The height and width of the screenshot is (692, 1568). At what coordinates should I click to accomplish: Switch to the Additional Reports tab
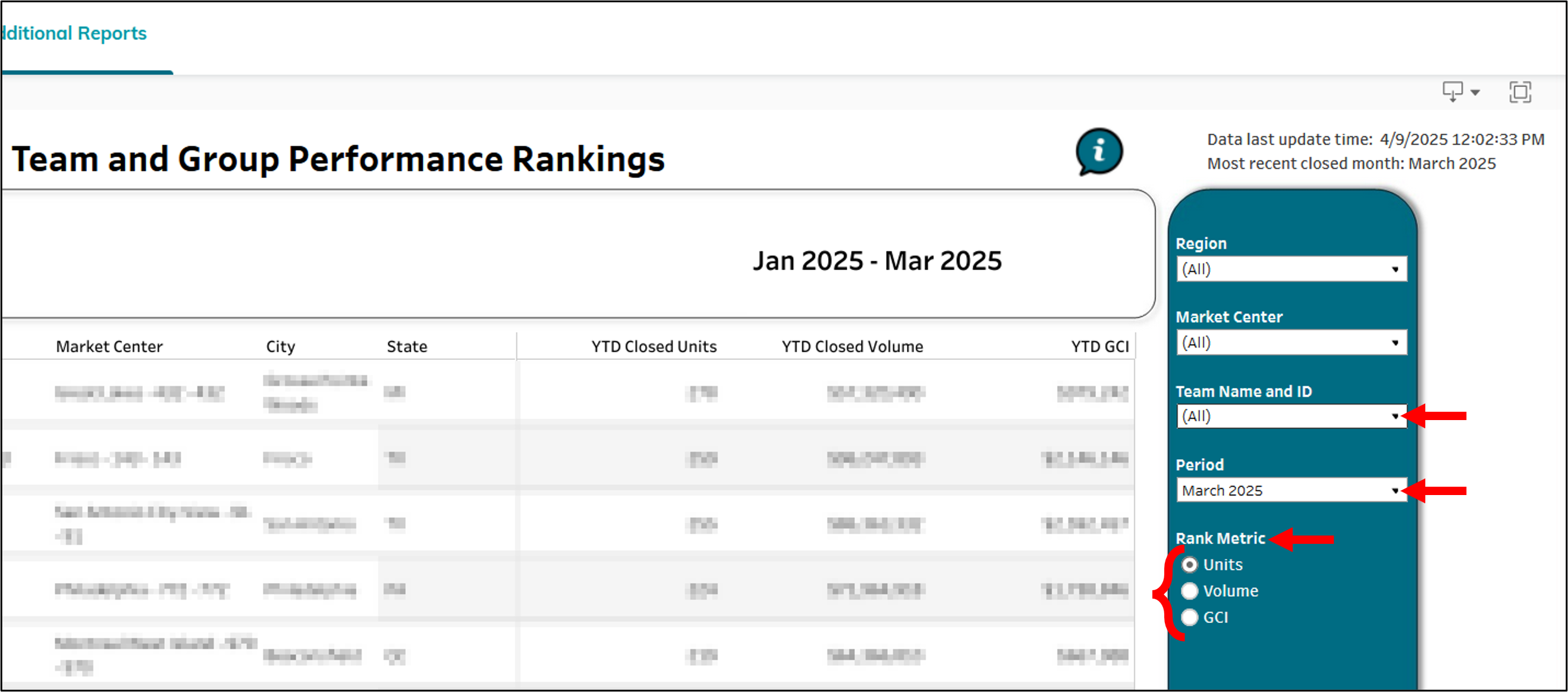73,33
